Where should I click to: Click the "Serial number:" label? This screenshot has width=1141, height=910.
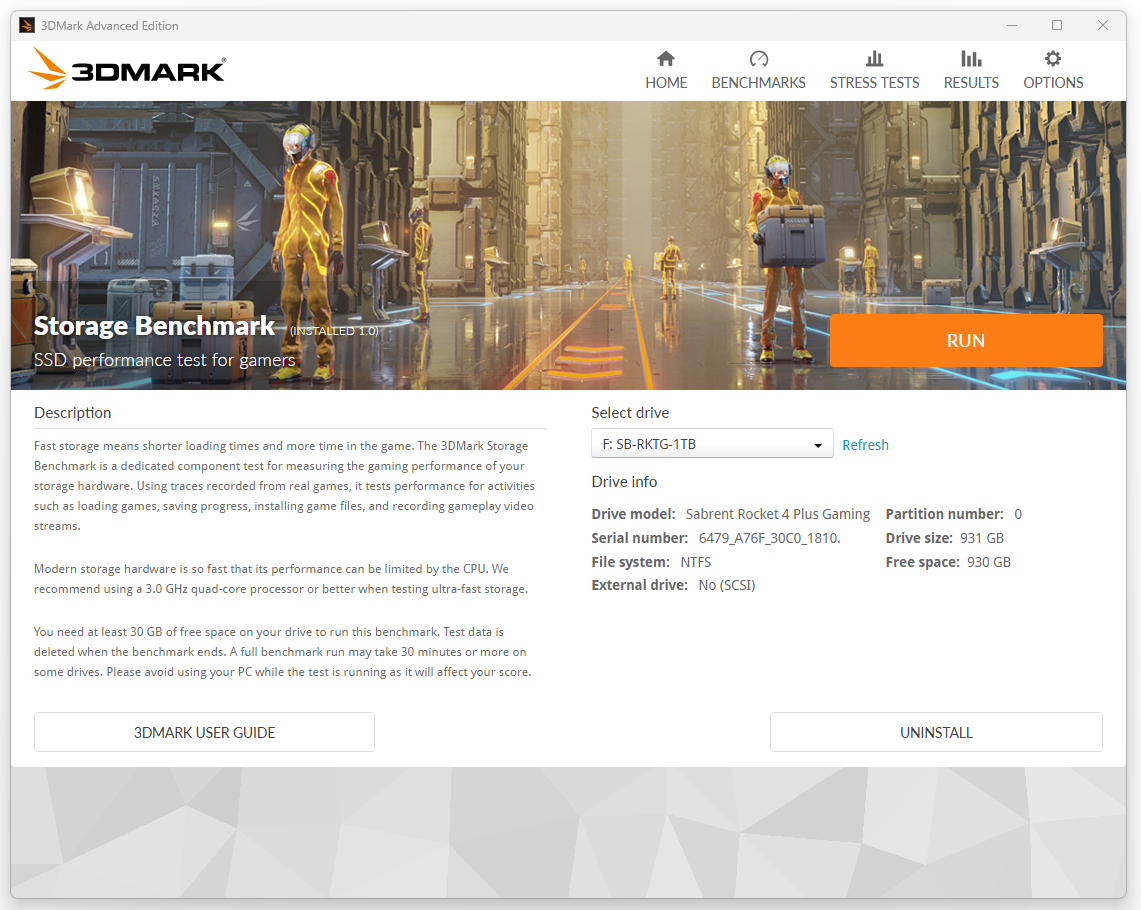pyautogui.click(x=640, y=538)
